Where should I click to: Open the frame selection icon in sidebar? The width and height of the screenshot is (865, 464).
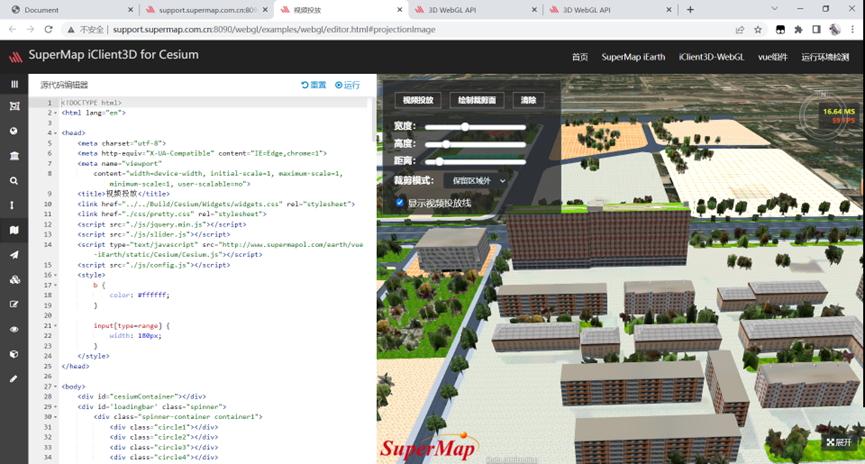(14, 106)
